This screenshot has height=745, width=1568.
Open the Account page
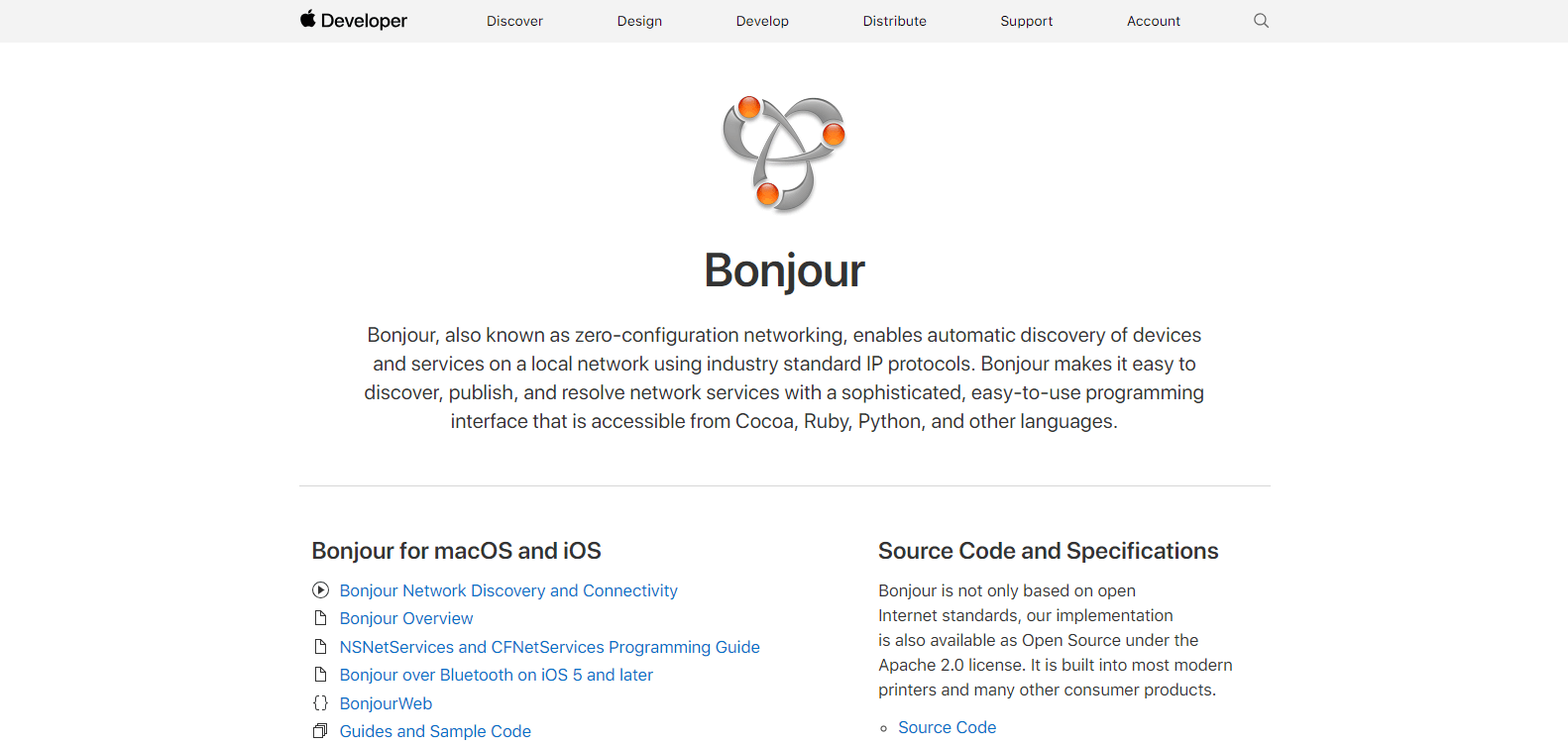pyautogui.click(x=1153, y=21)
